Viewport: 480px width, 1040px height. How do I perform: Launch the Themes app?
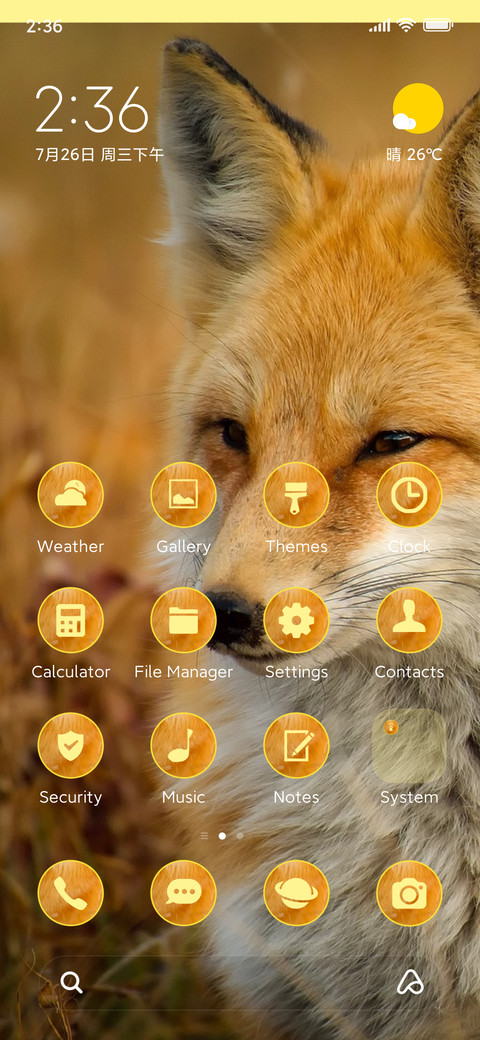pyautogui.click(x=296, y=495)
